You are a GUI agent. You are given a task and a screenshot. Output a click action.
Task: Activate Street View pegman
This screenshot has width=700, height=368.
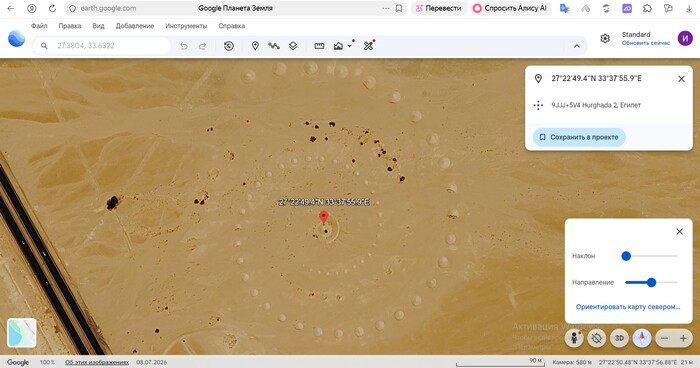coord(574,338)
